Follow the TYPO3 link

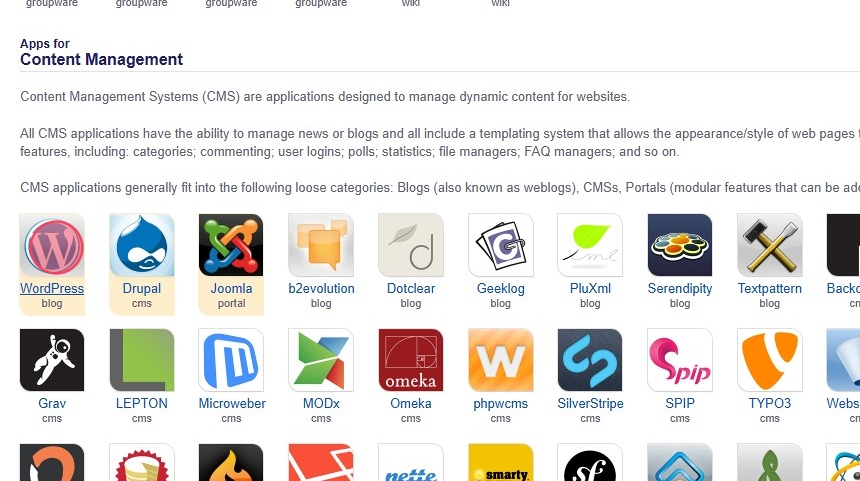click(x=770, y=404)
